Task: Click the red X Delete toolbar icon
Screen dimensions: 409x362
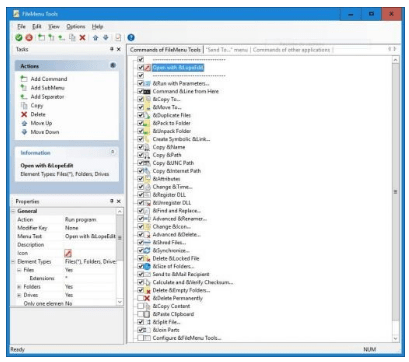Action: click(x=82, y=38)
